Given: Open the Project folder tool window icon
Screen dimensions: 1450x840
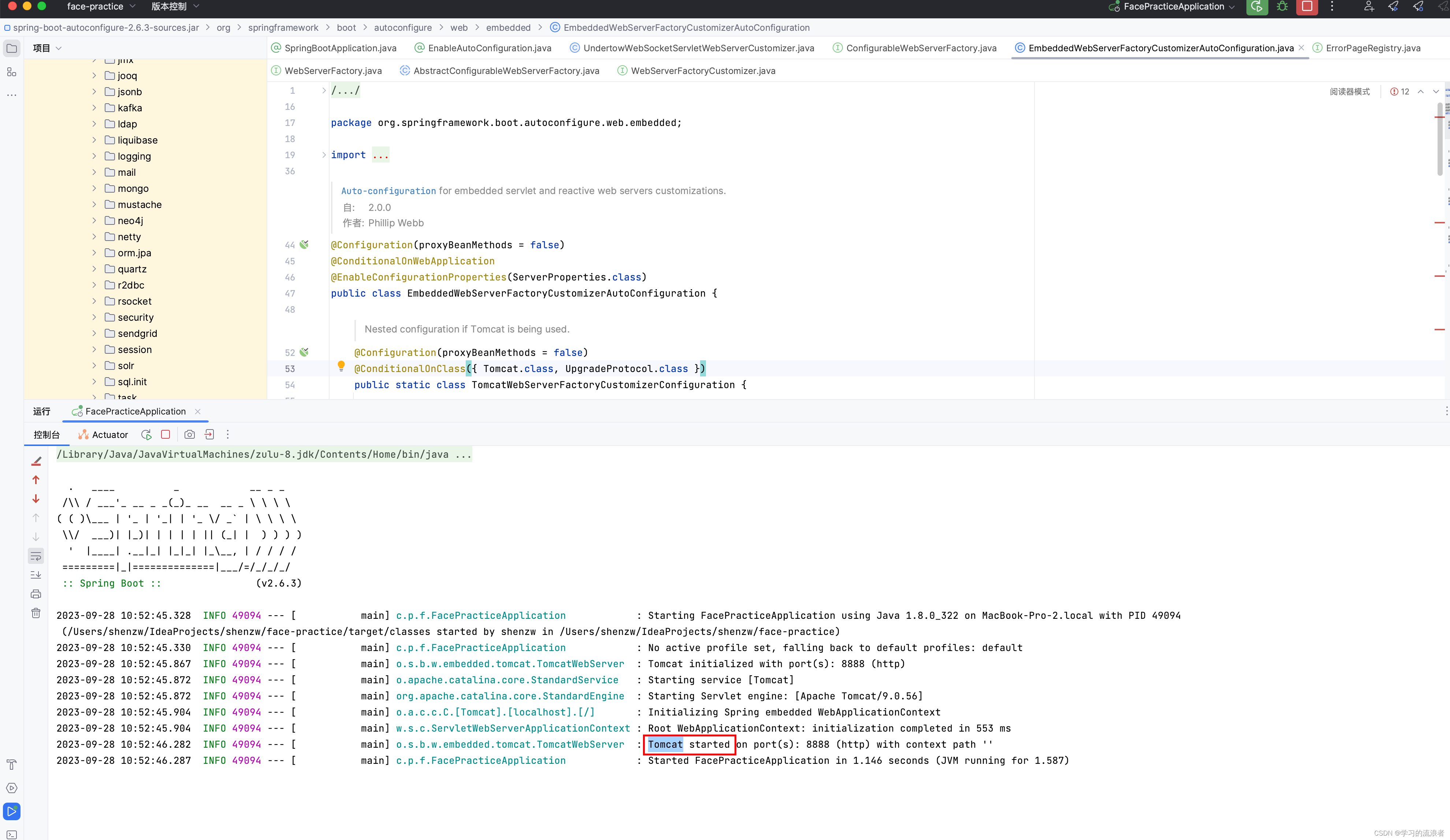Looking at the screenshot, I should (11, 48).
